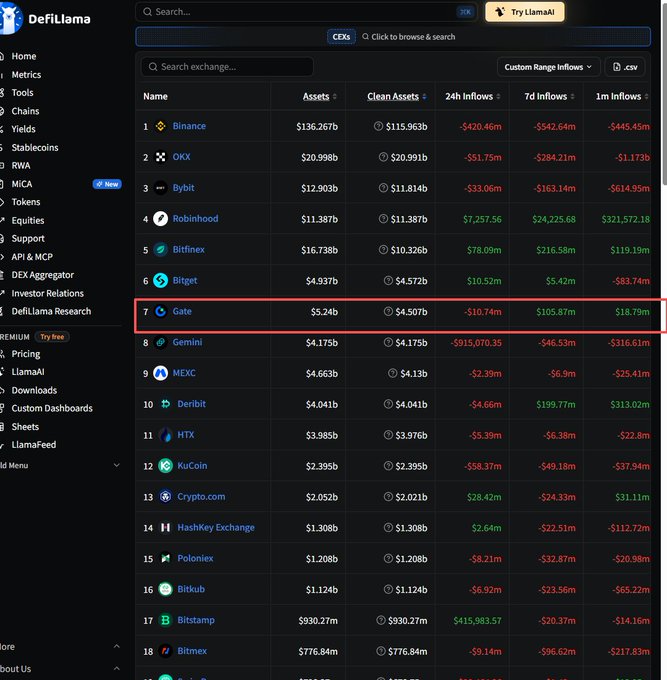
Task: Click the Try LlamaAI button
Action: pos(525,12)
